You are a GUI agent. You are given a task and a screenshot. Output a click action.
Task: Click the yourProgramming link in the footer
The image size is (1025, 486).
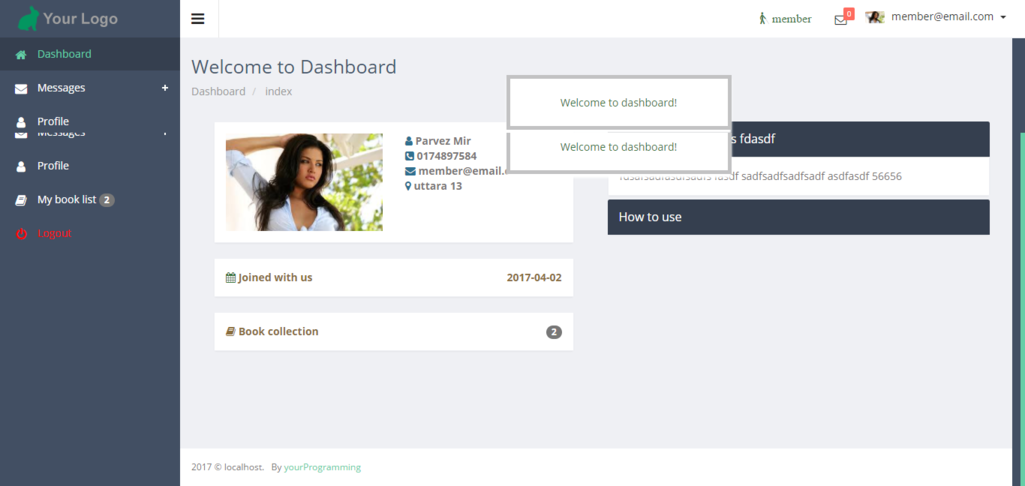(x=322, y=467)
